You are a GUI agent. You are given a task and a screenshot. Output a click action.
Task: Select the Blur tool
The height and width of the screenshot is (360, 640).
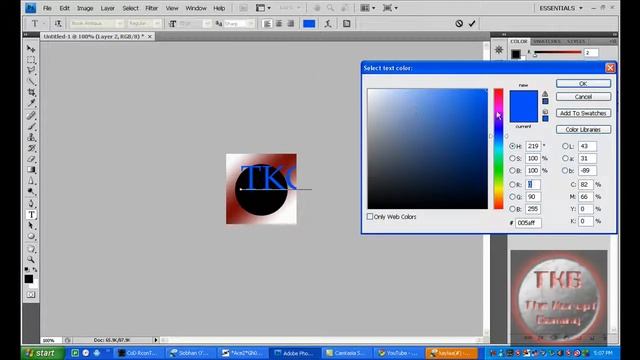[31, 181]
